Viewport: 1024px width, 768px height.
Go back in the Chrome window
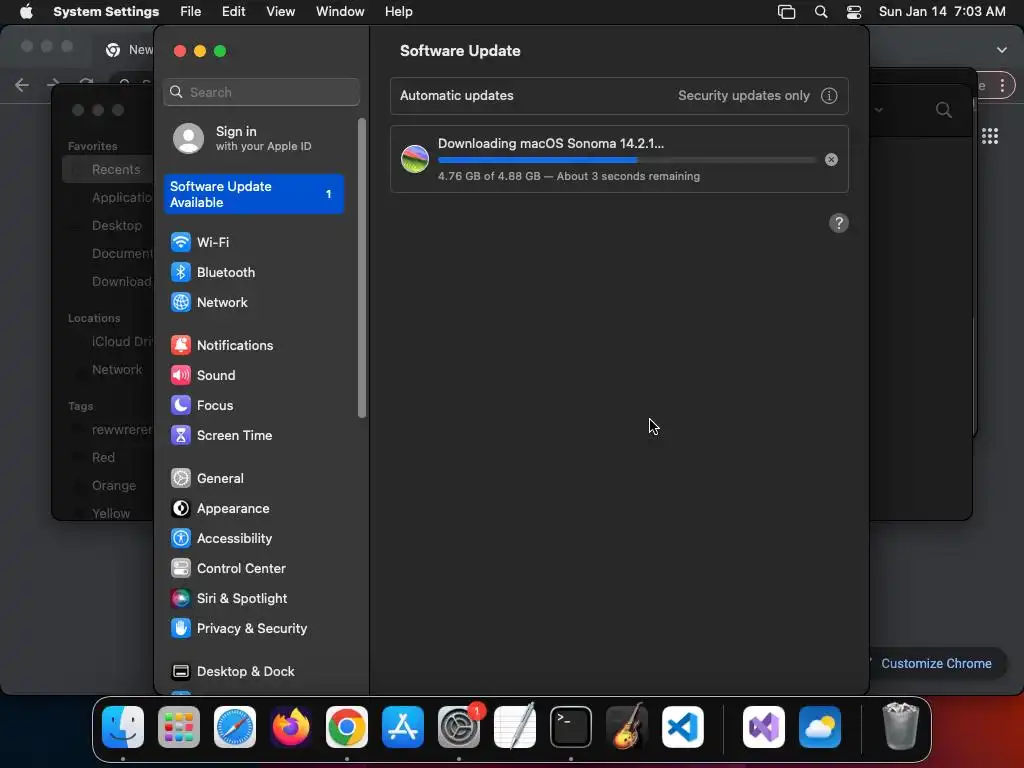click(22, 85)
